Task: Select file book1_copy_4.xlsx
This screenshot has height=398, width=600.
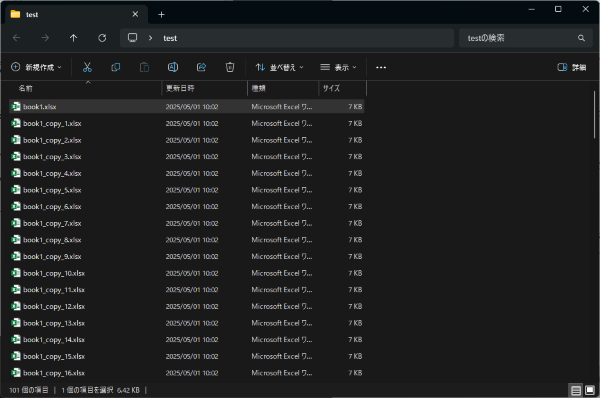Action: (x=187, y=173)
